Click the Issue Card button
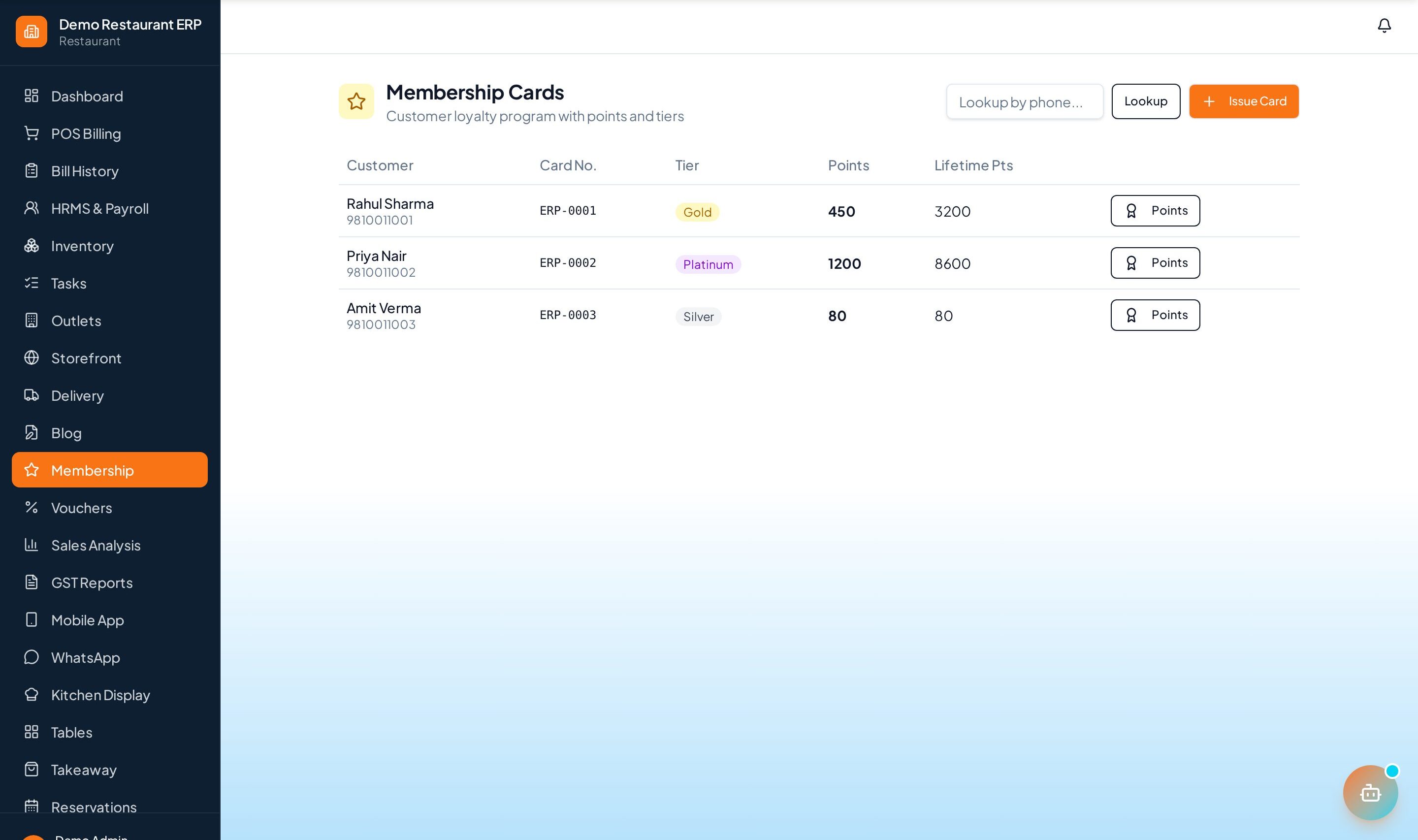 click(1243, 101)
